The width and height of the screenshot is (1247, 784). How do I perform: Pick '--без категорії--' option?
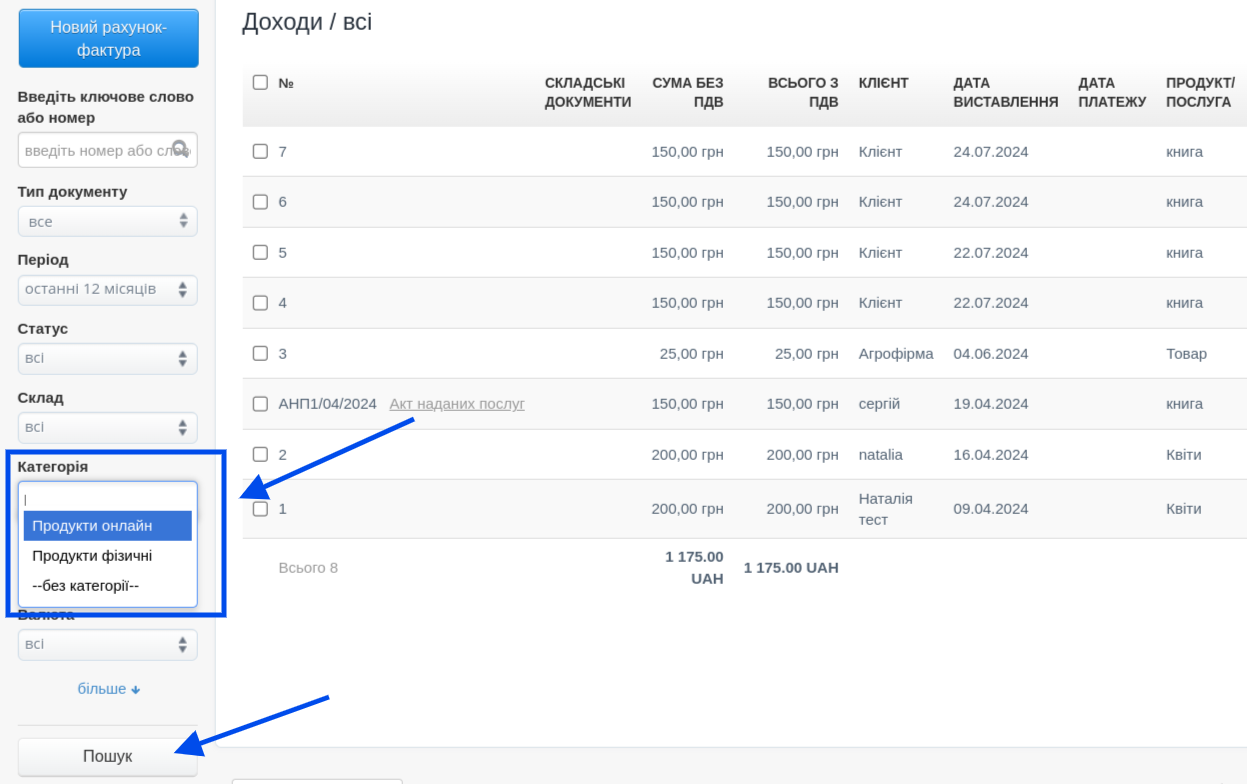107,585
